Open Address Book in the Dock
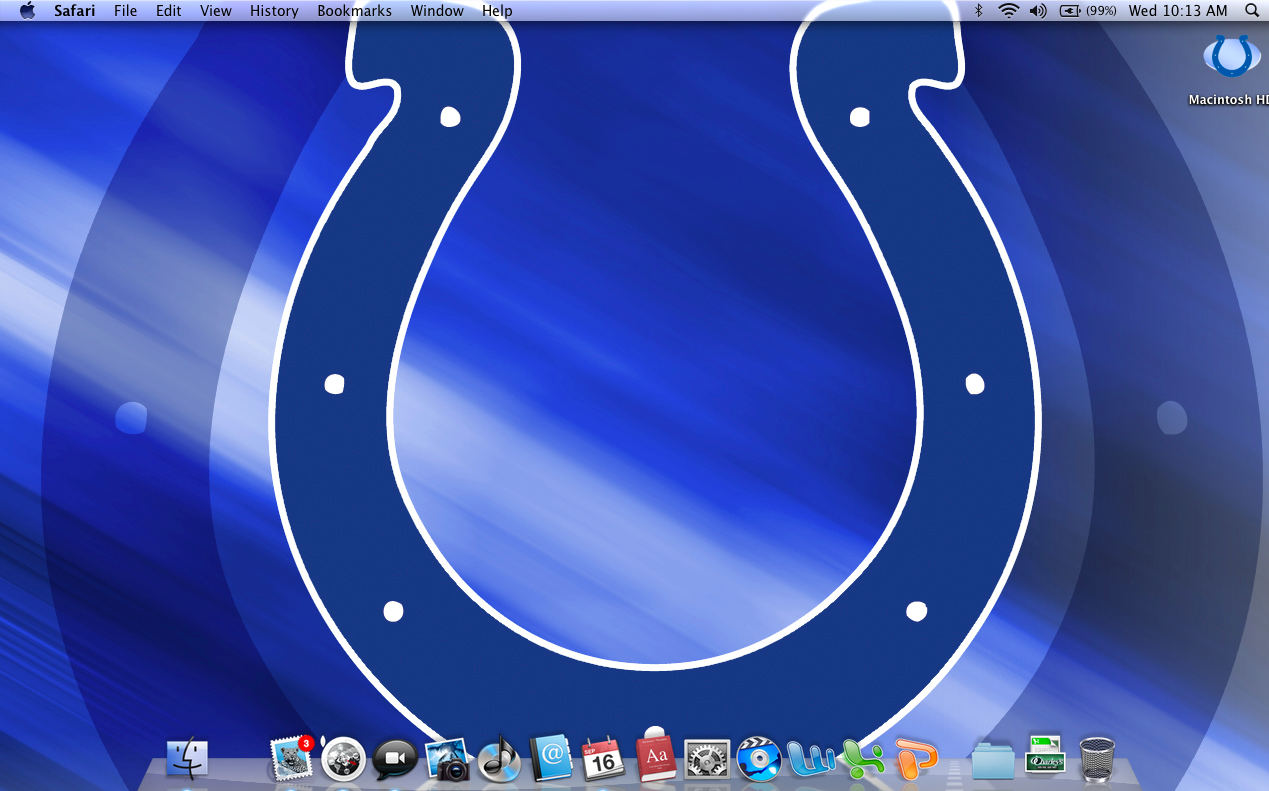This screenshot has height=791, width=1269. pyautogui.click(x=551, y=759)
